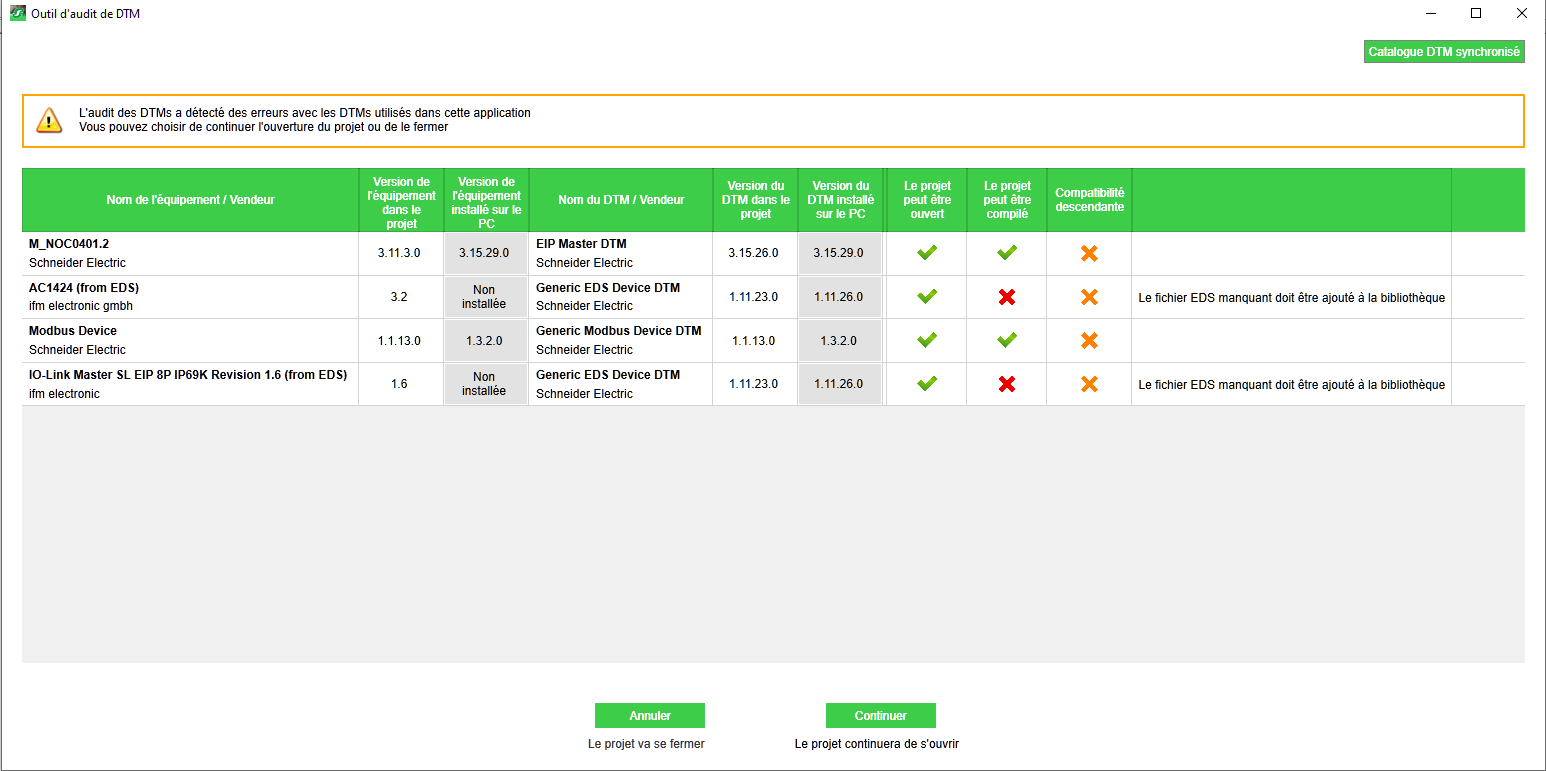Click orange cross in Modbus Device compatibility column
Viewport: 1546px width, 771px height.
click(x=1089, y=340)
